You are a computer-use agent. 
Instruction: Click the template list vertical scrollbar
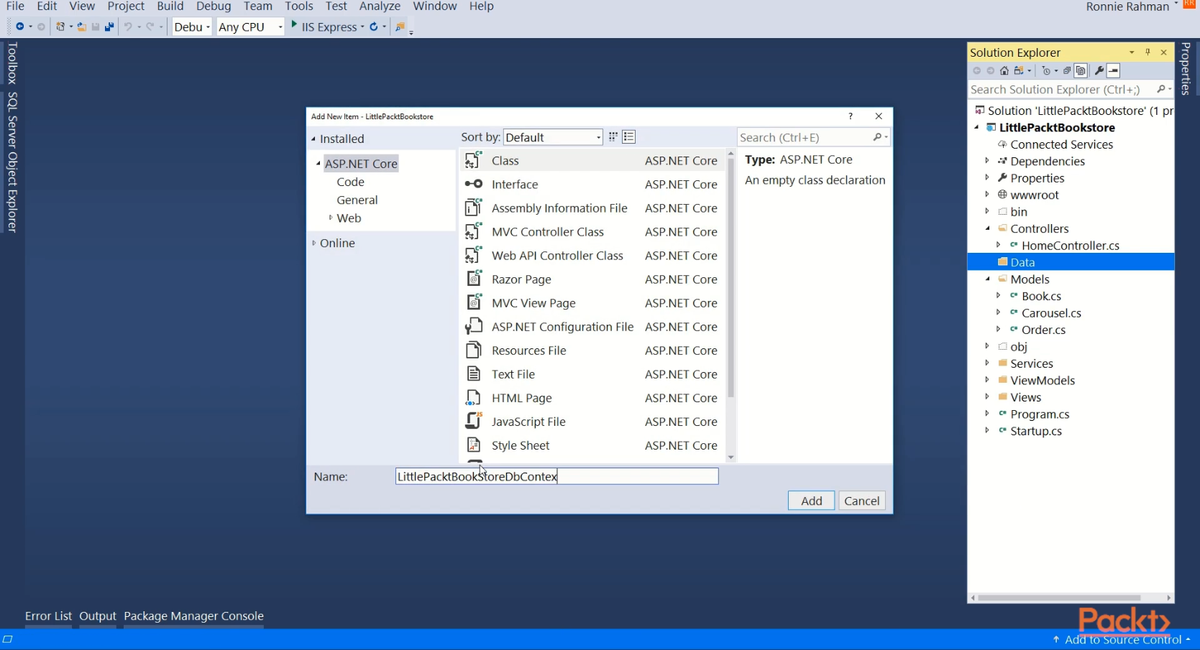tap(731, 278)
